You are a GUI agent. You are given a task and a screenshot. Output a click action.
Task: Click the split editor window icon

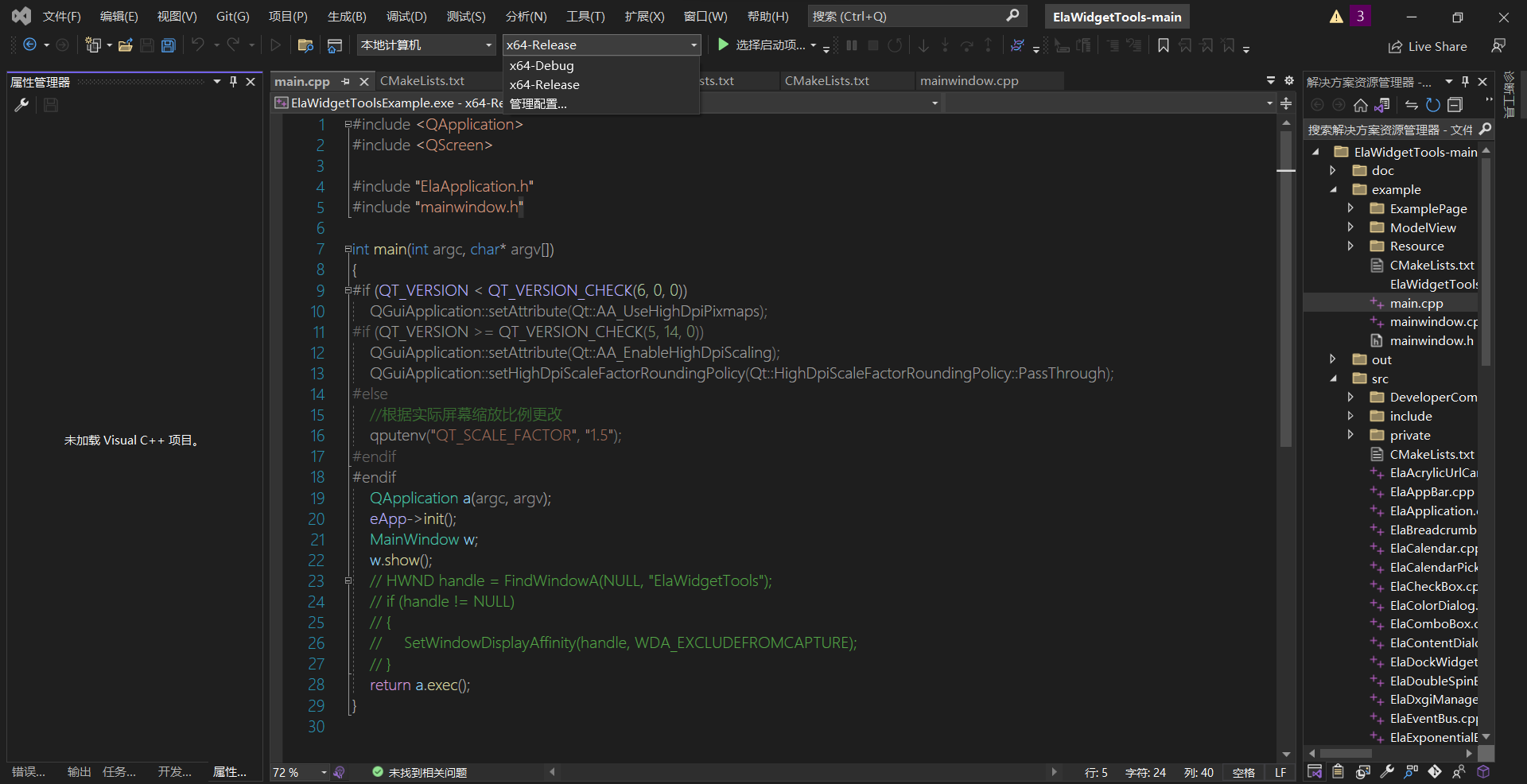pyautogui.click(x=1286, y=103)
